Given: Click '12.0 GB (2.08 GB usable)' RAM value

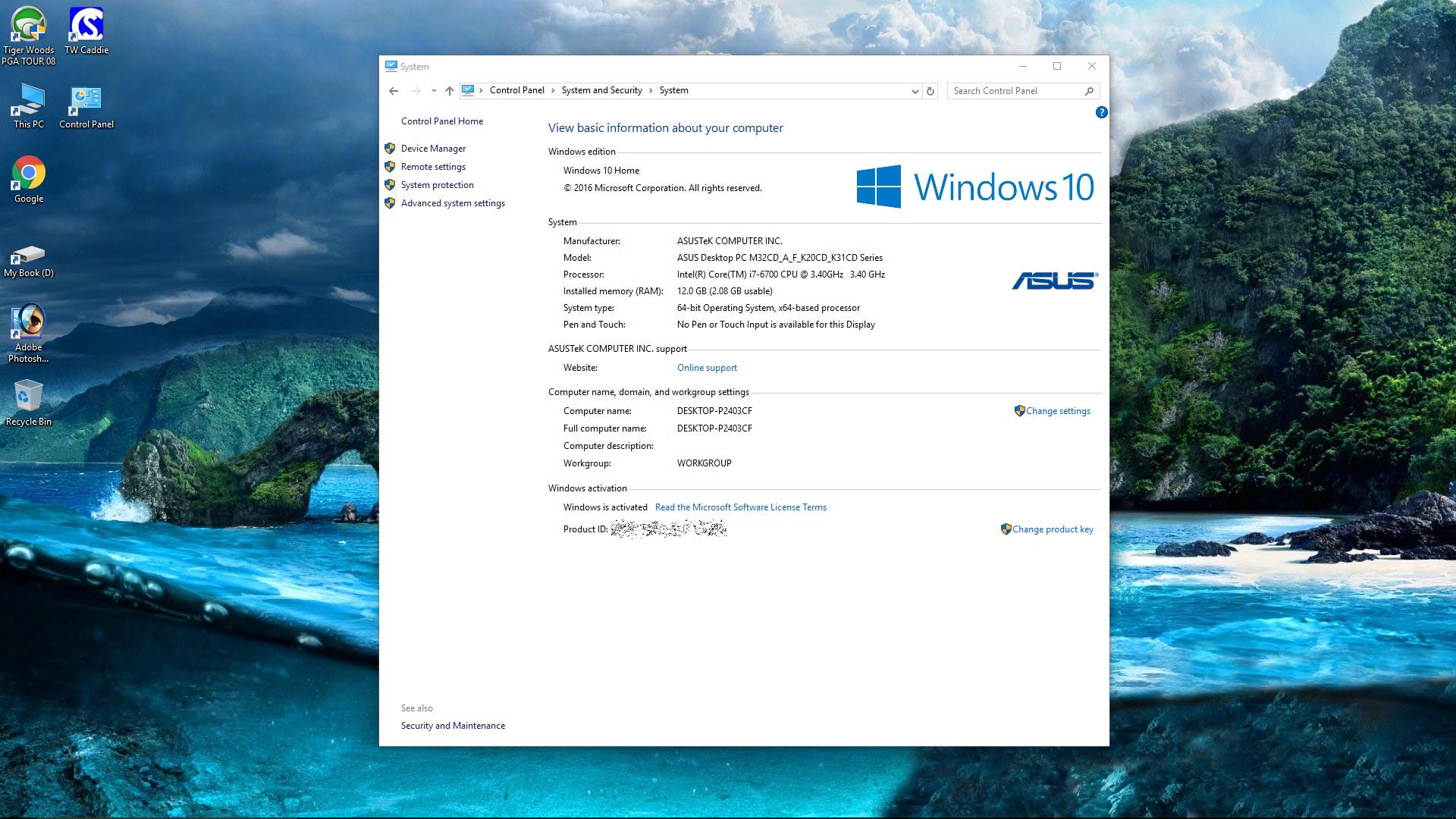Looking at the screenshot, I should point(725,291).
